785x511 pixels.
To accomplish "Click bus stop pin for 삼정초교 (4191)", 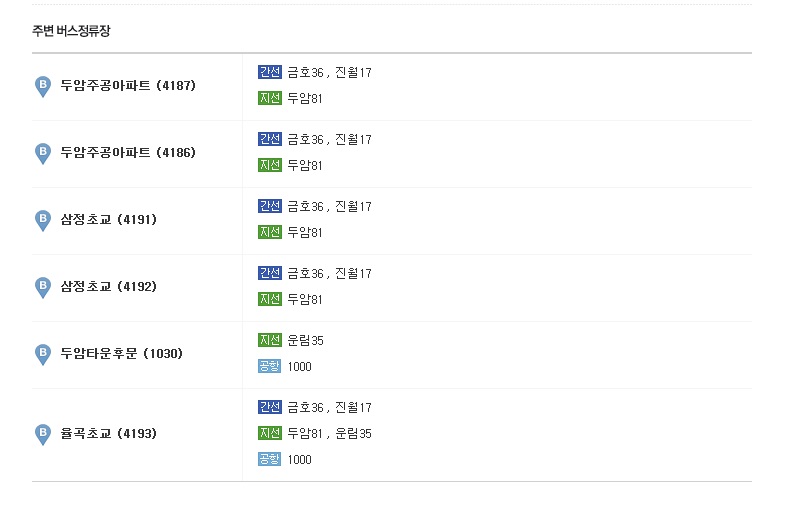I will (43, 221).
